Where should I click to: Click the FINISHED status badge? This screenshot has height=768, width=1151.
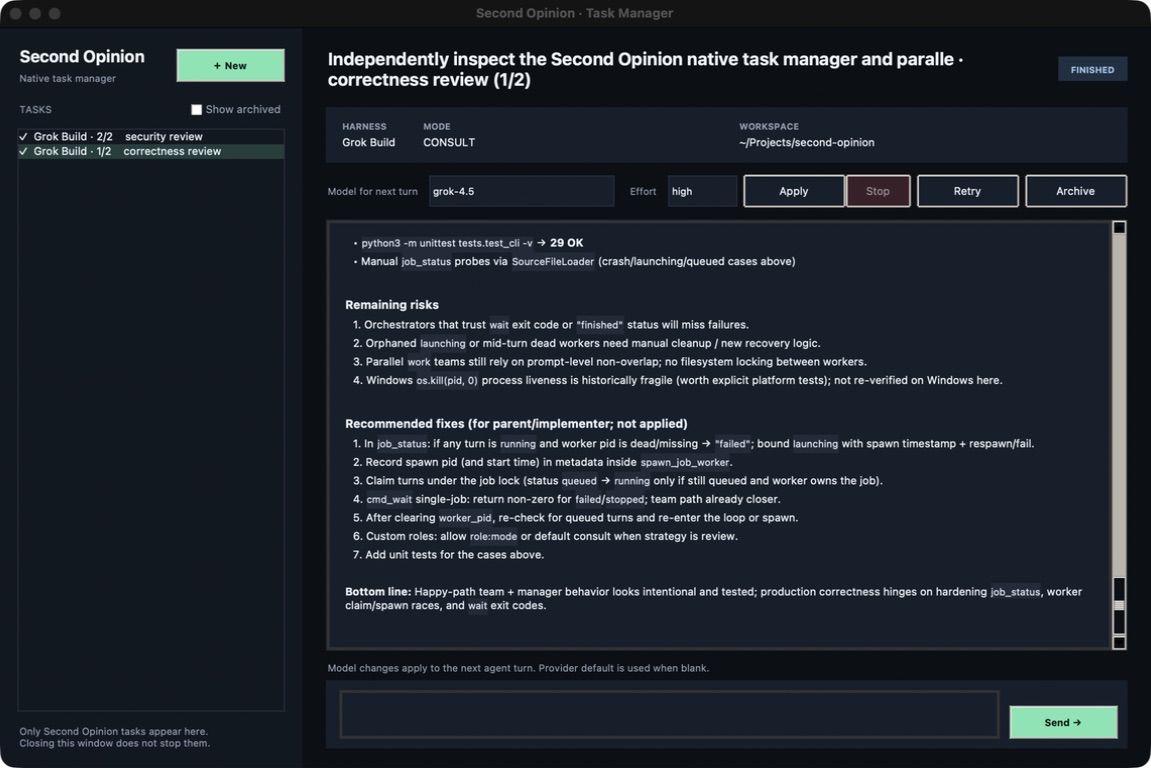(x=1092, y=70)
